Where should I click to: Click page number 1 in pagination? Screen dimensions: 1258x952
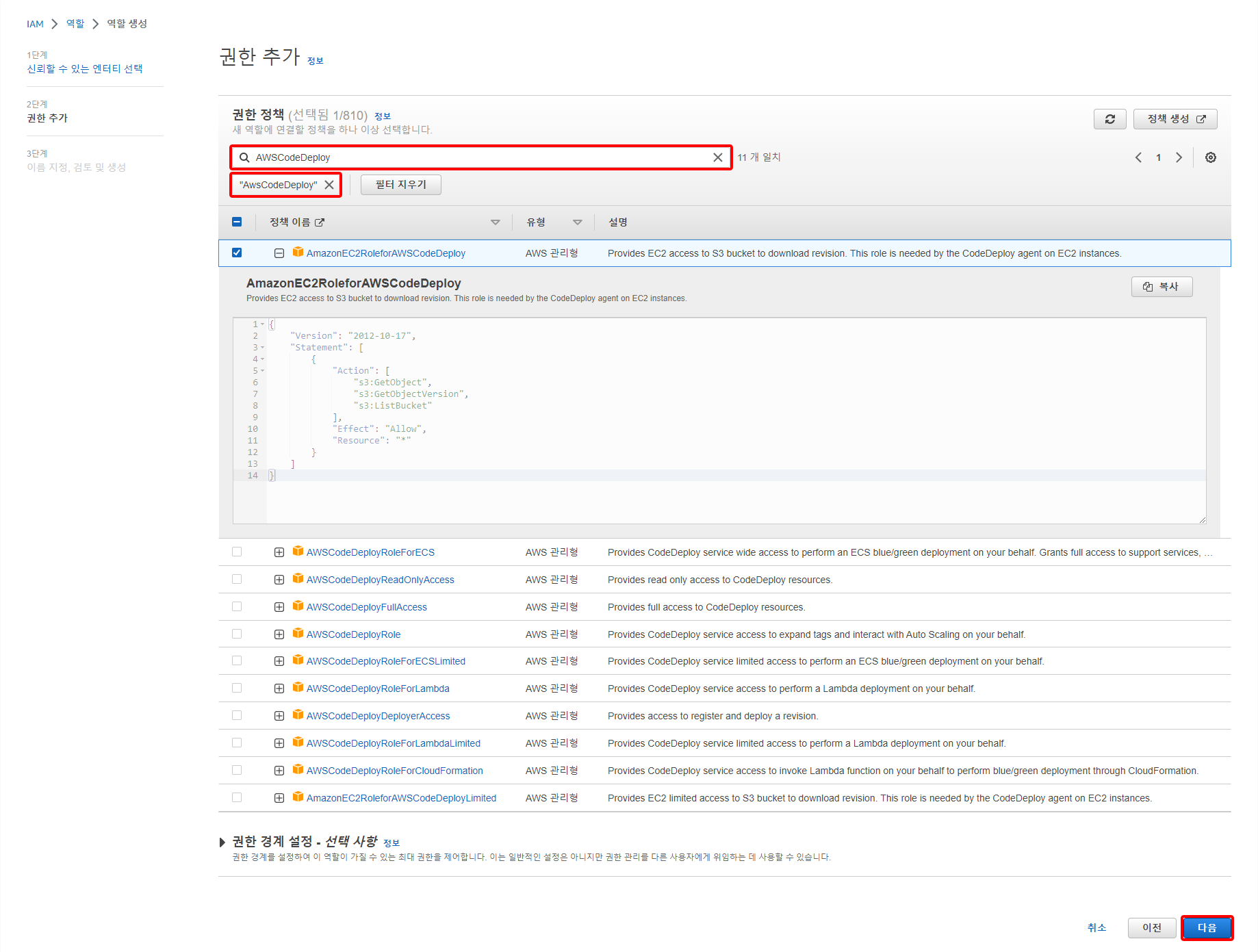point(1158,157)
